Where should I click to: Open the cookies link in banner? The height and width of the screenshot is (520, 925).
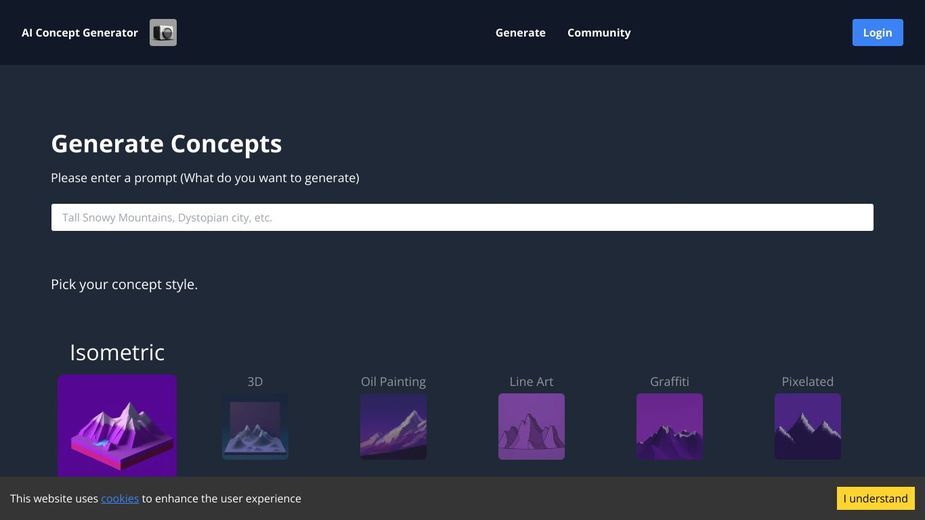(x=120, y=499)
